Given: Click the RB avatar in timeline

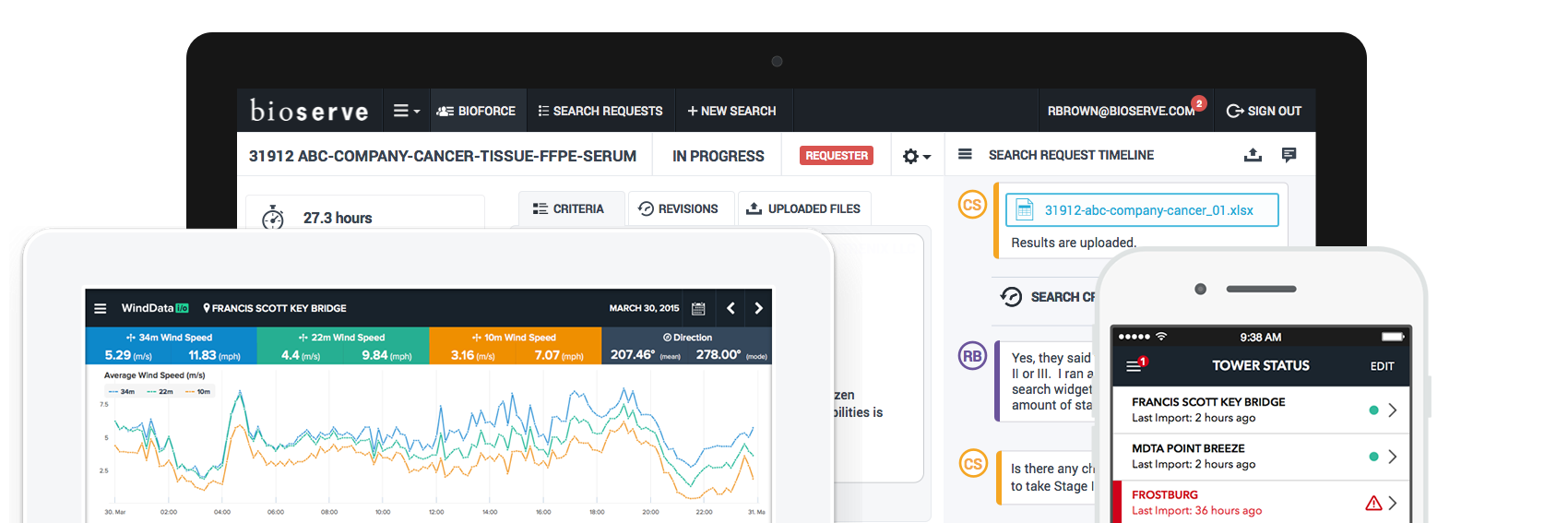Looking at the screenshot, I should pos(972,356).
